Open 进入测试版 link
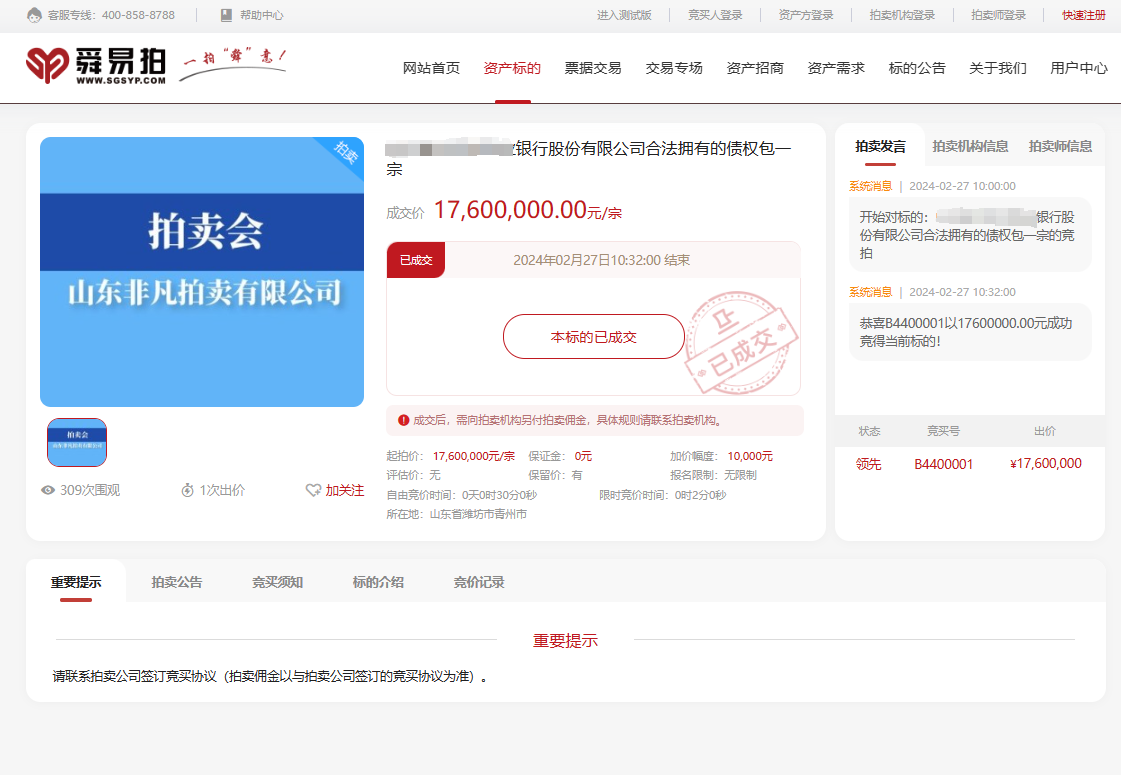This screenshot has width=1121, height=775. click(624, 15)
